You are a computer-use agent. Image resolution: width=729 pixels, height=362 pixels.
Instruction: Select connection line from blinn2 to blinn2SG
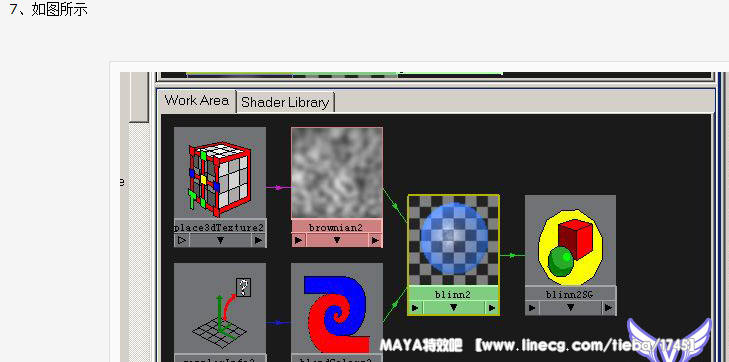click(512, 255)
